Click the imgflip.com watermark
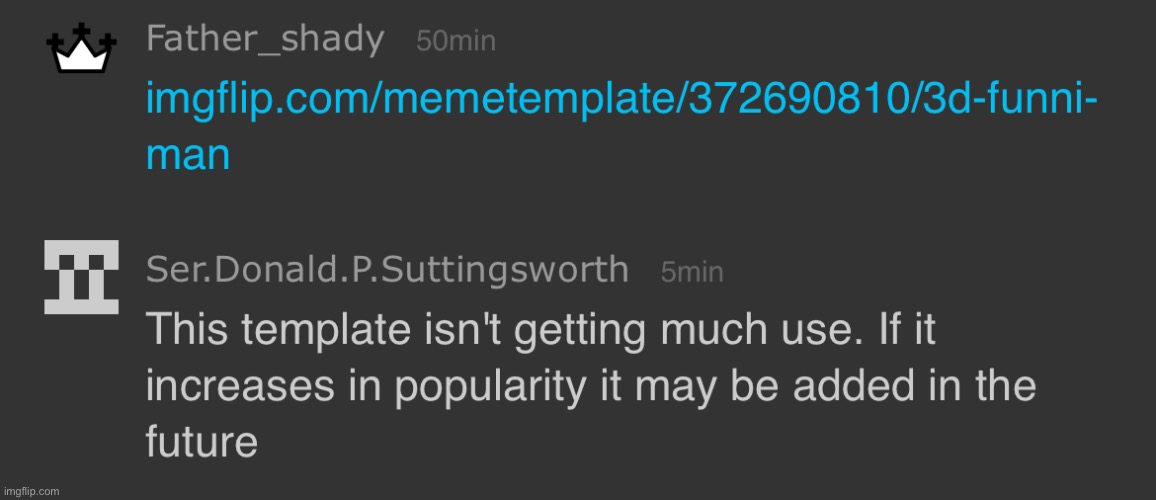 click(x=31, y=491)
